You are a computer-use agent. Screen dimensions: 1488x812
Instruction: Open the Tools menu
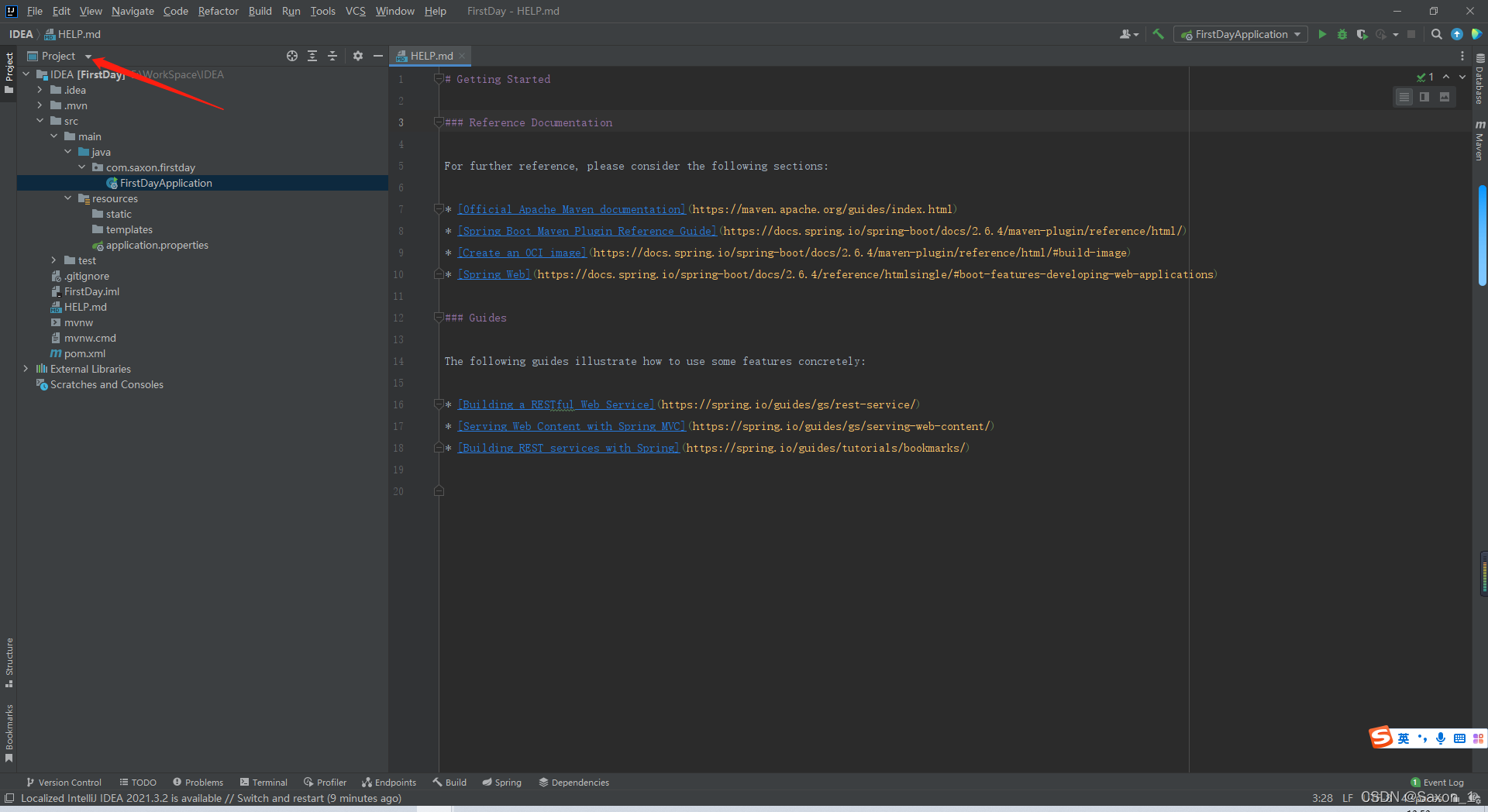click(x=322, y=11)
